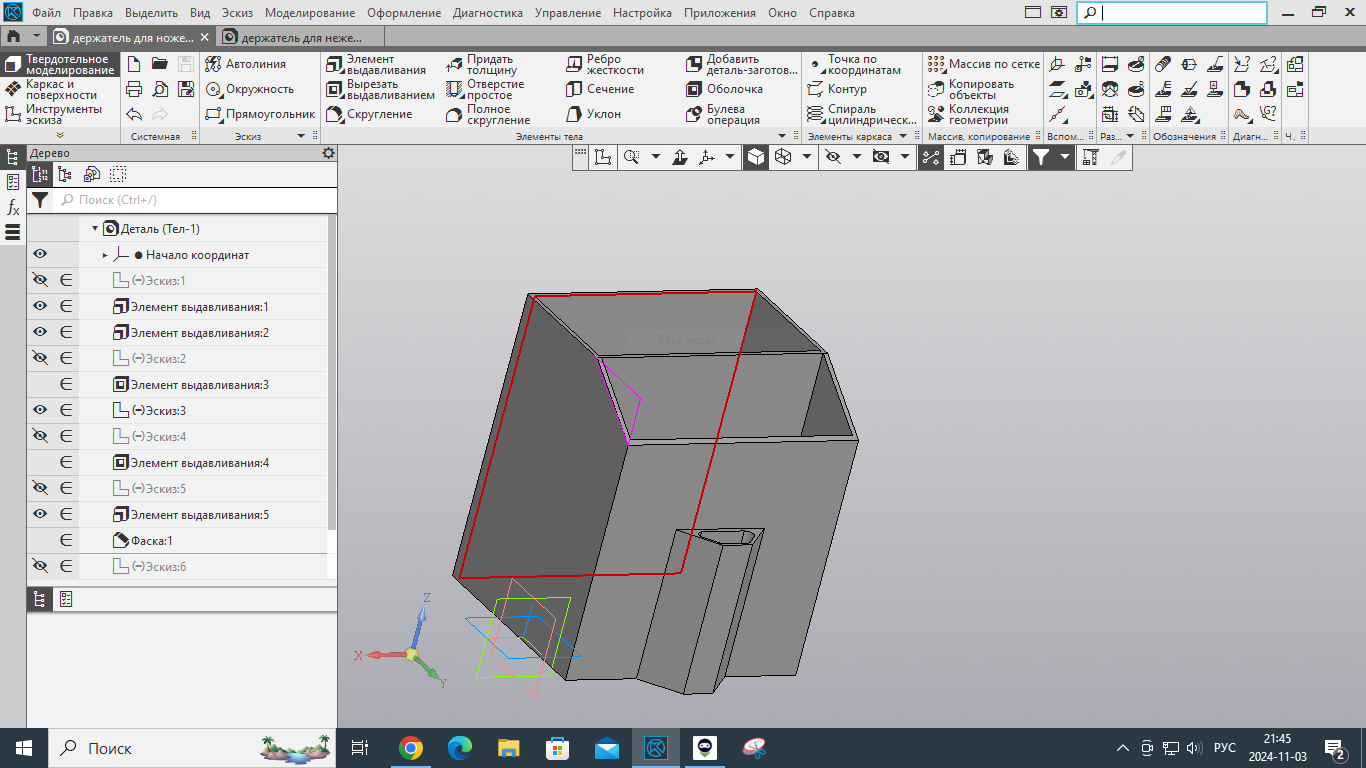Viewport: 1366px width, 768px height.
Task: Select Фаска:1 in the model tree
Action: coord(150,541)
